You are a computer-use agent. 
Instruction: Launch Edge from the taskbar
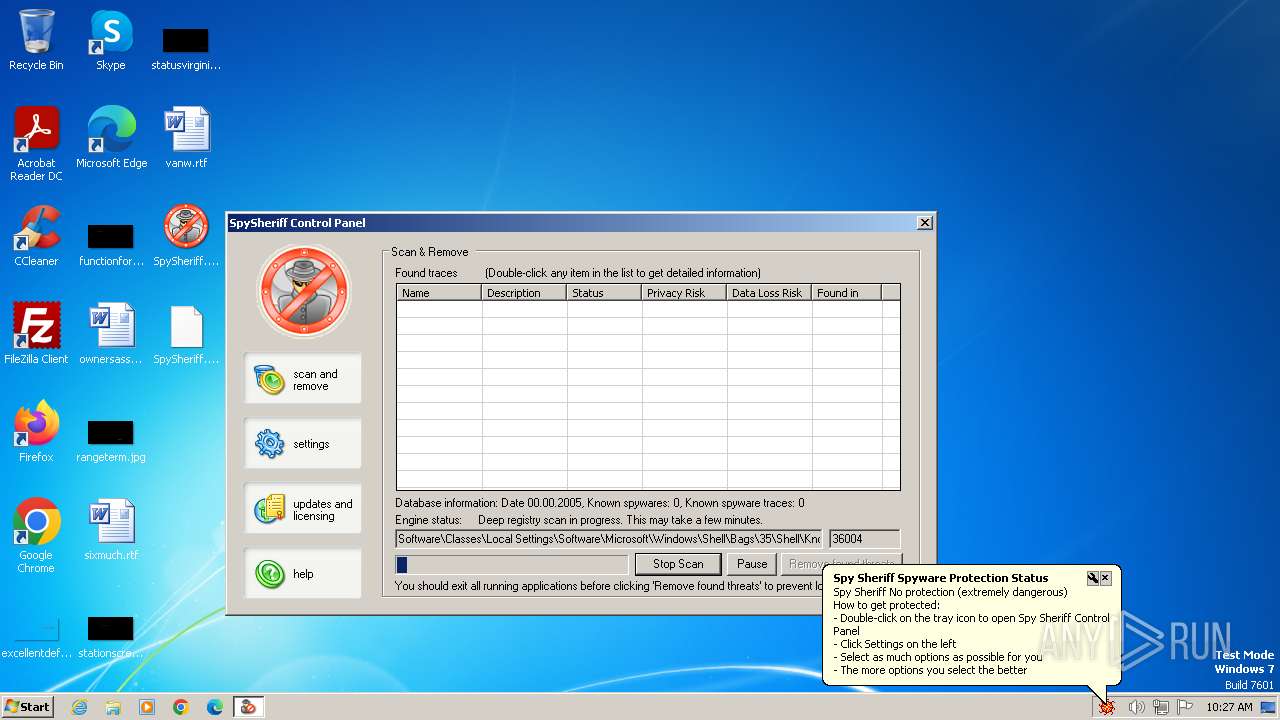pos(215,707)
